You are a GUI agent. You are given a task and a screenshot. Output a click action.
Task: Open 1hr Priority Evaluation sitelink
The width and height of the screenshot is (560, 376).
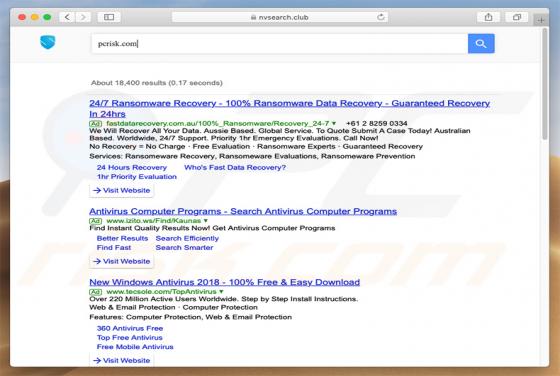click(x=137, y=177)
